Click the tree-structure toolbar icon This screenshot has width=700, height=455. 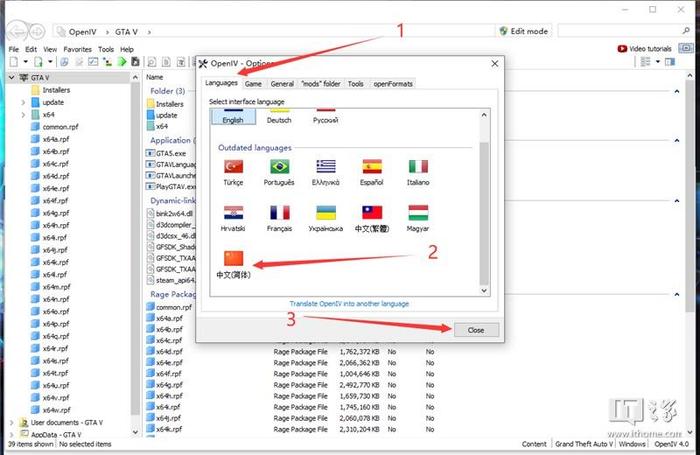tap(107, 62)
